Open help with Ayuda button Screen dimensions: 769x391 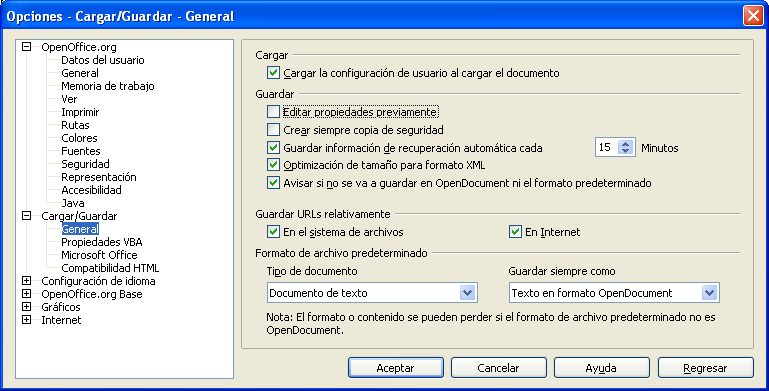point(601,368)
